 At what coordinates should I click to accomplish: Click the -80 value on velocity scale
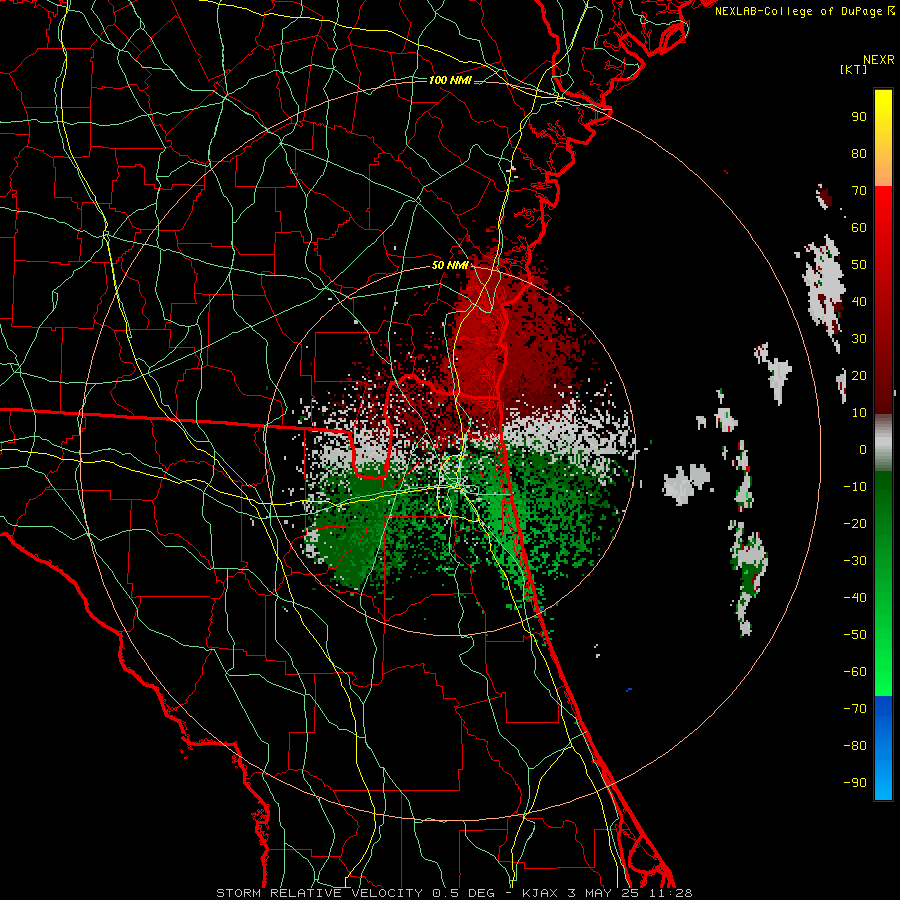(855, 746)
